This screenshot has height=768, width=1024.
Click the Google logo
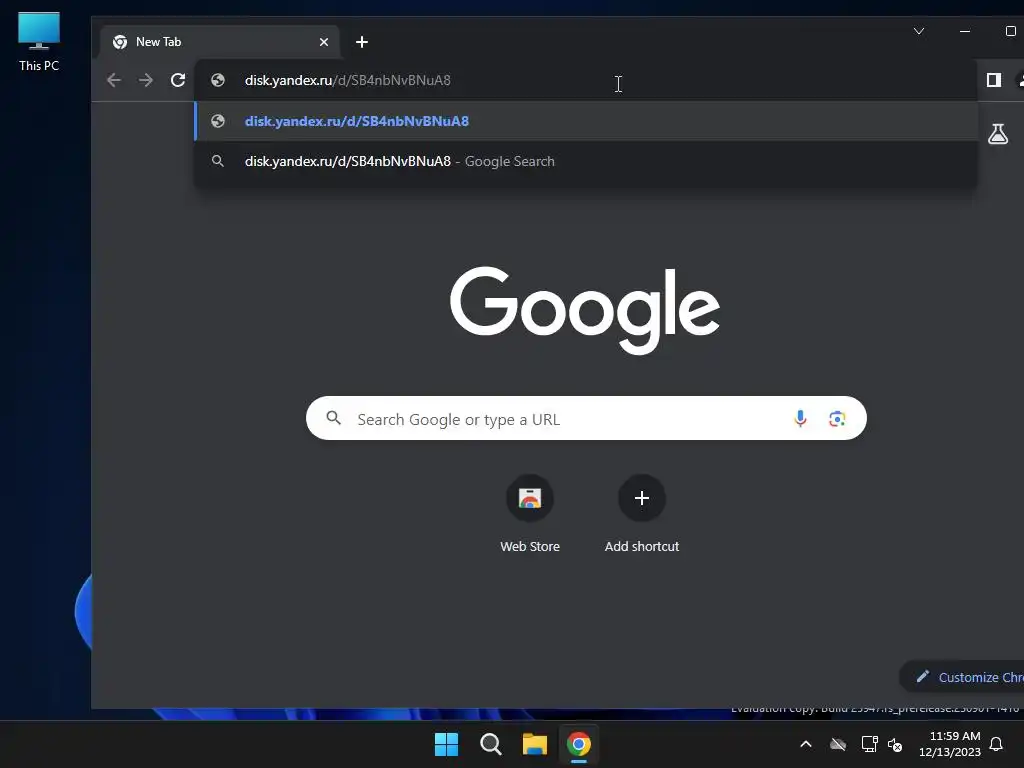click(x=585, y=310)
